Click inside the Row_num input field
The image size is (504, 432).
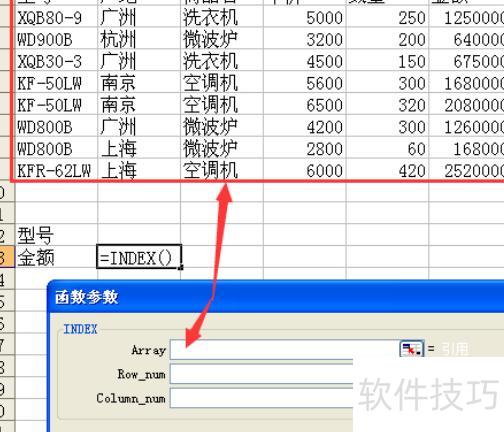[261, 374]
